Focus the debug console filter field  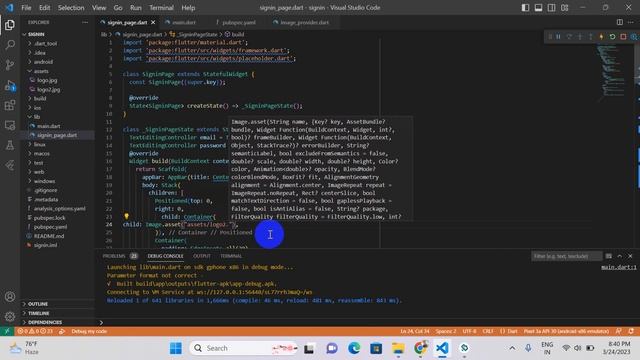tap(567, 256)
